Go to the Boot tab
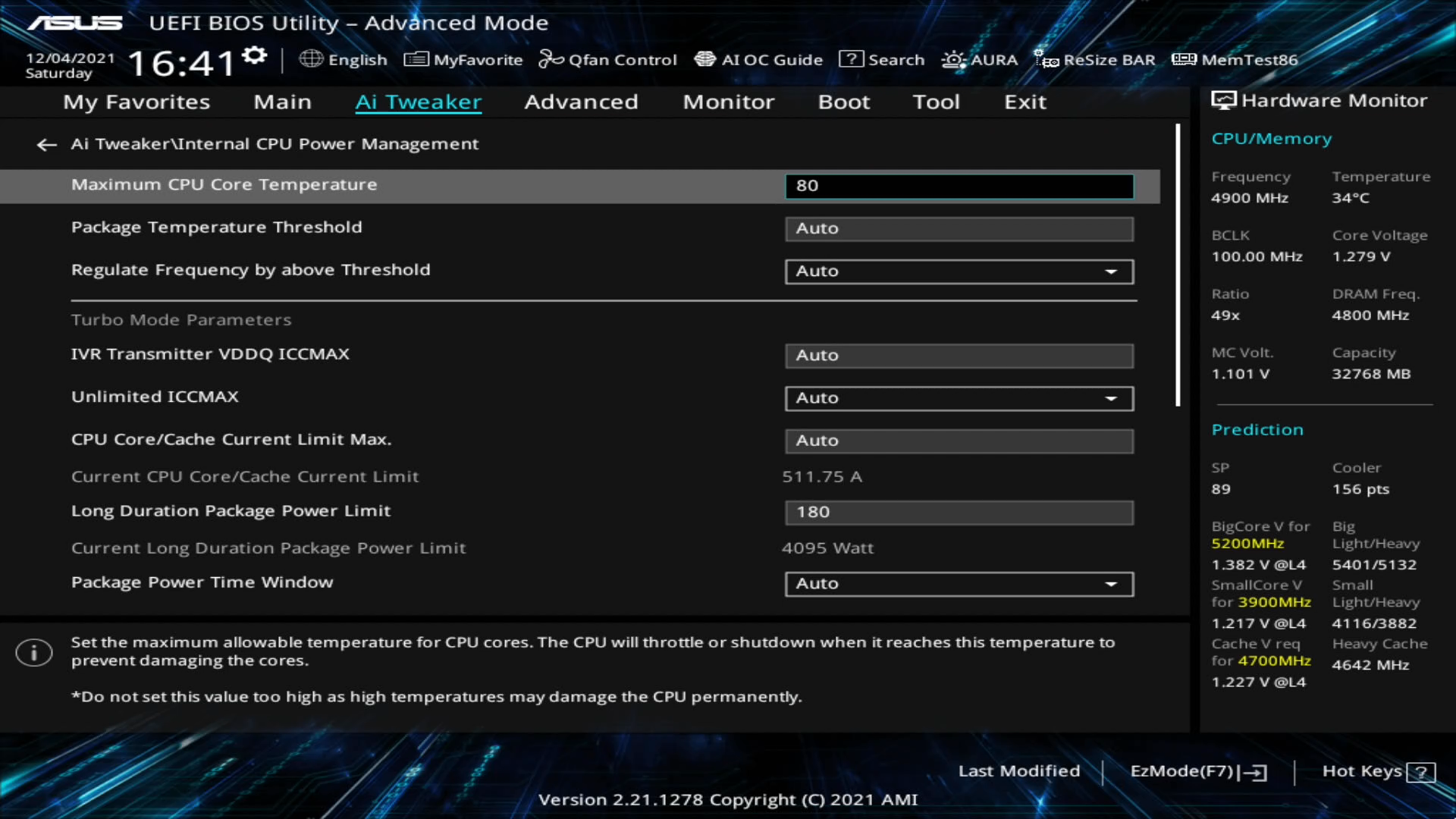The width and height of the screenshot is (1456, 819). 843,102
